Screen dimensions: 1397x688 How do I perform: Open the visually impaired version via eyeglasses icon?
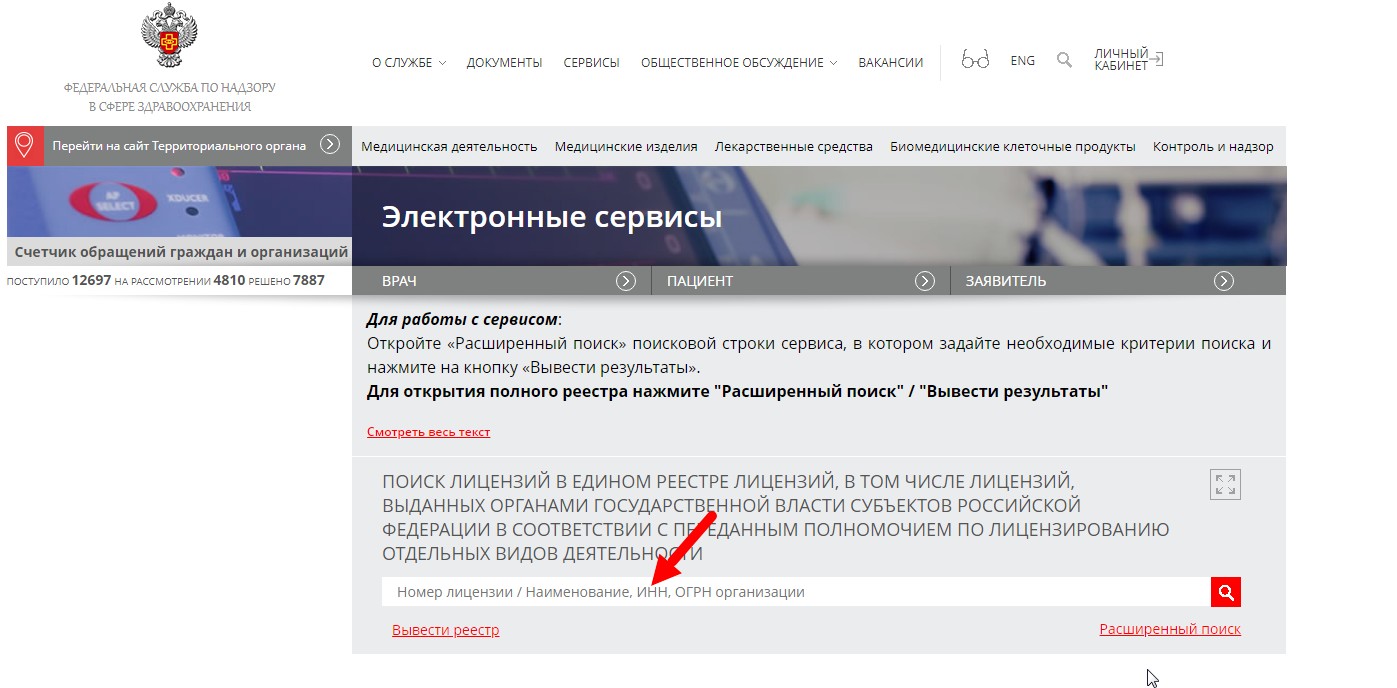pos(974,60)
